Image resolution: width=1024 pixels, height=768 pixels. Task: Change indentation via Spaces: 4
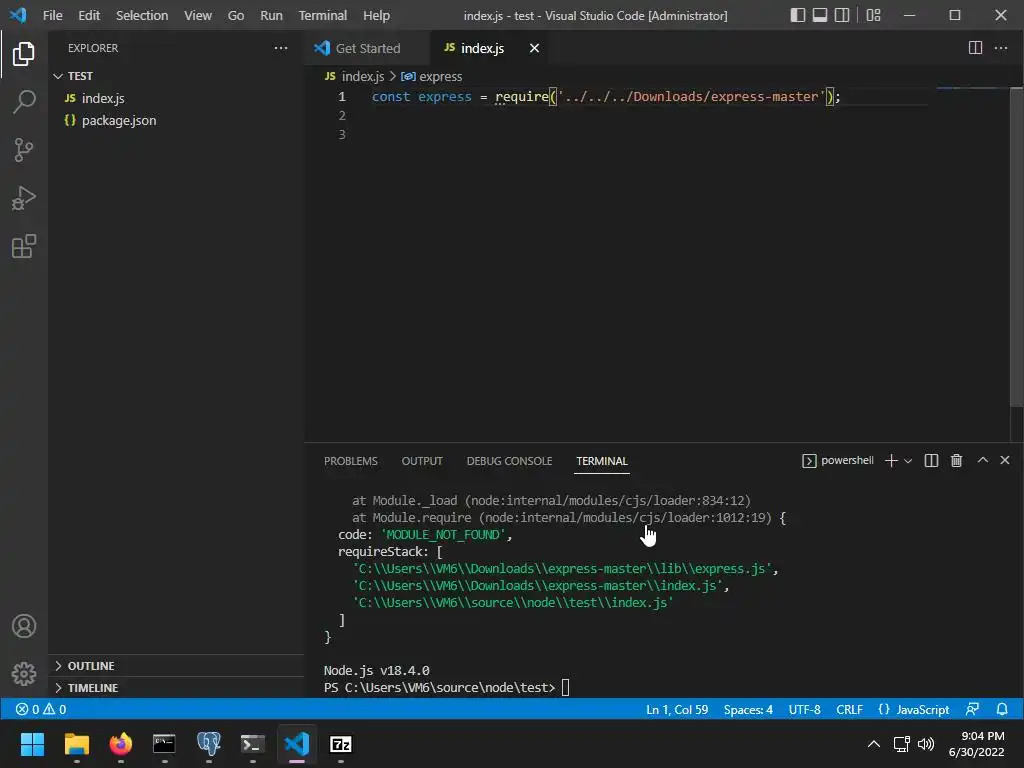(x=748, y=709)
